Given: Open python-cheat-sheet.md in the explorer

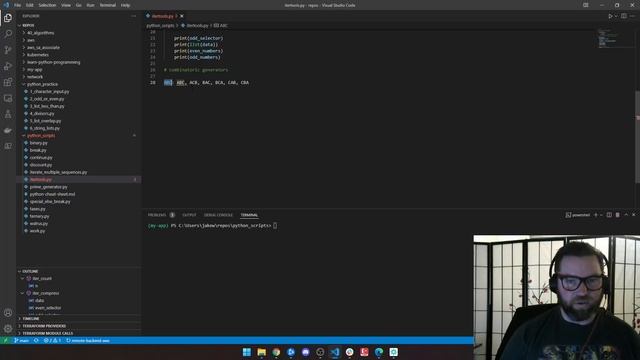Looking at the screenshot, I should tap(52, 194).
